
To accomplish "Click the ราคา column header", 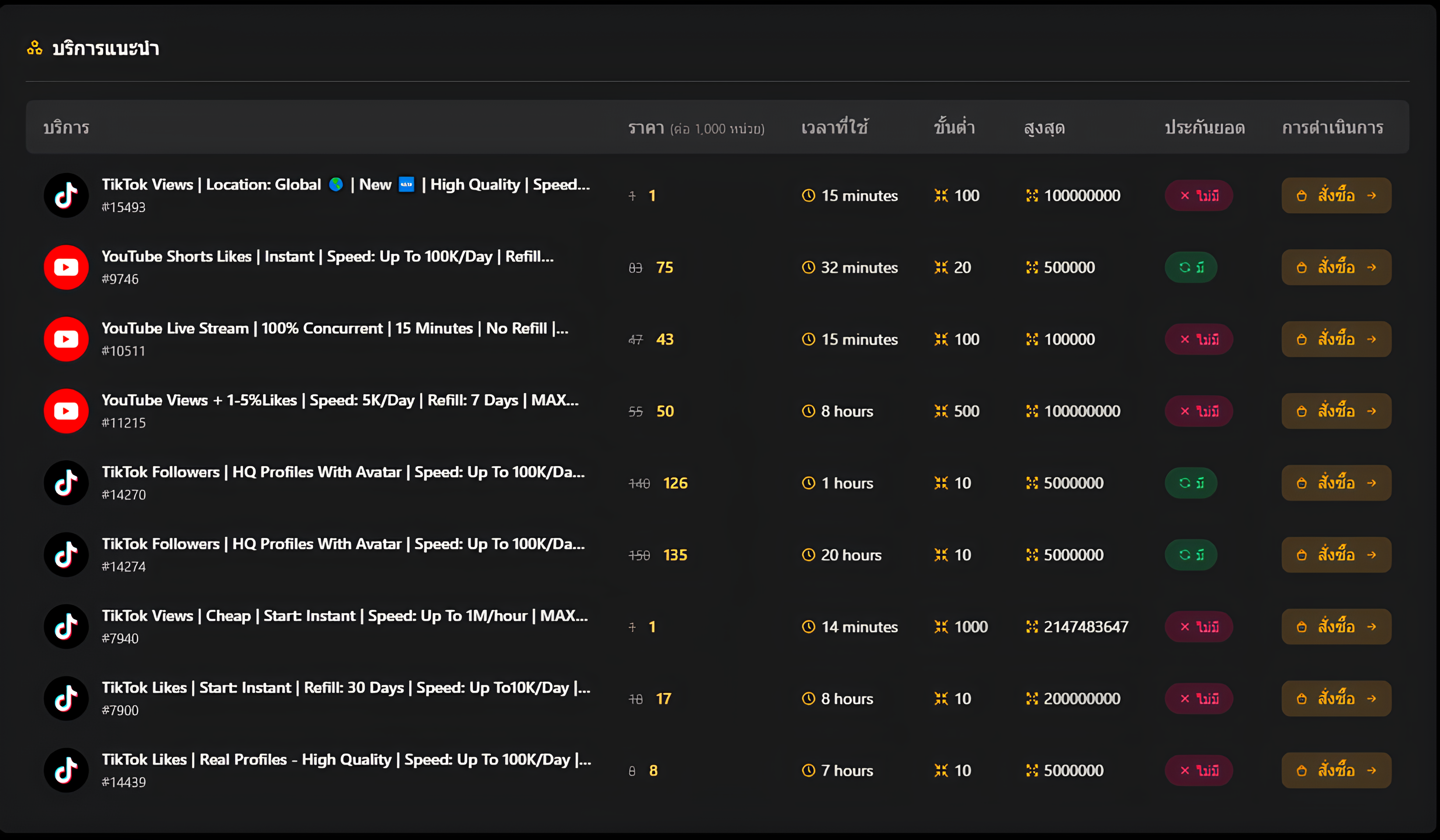I will coord(697,128).
